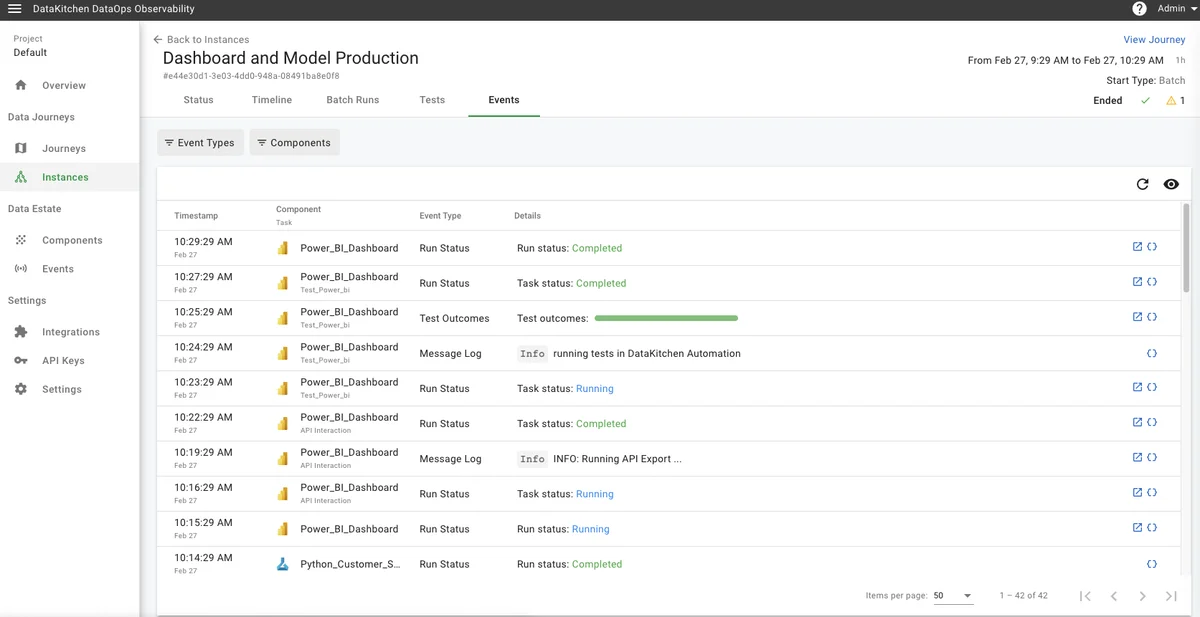
Task: Open the Admin user menu
Action: tap(1176, 9)
